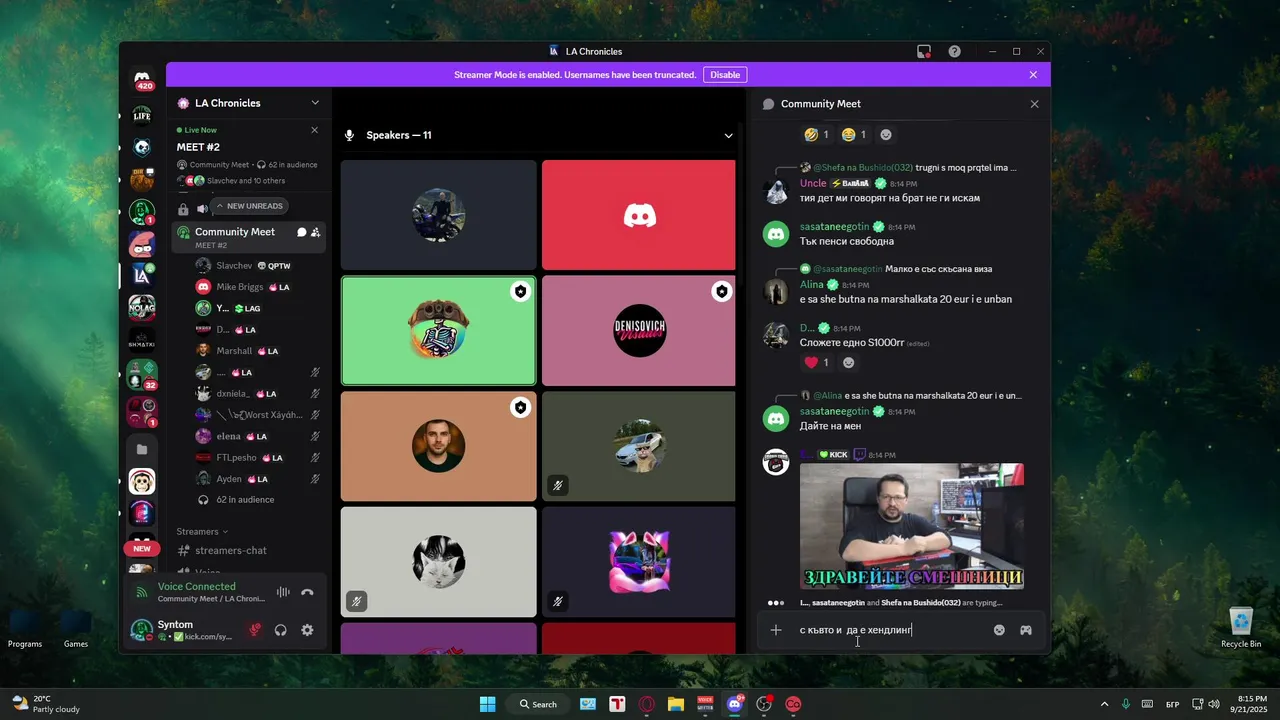Click the Alina username in chat

tap(812, 284)
